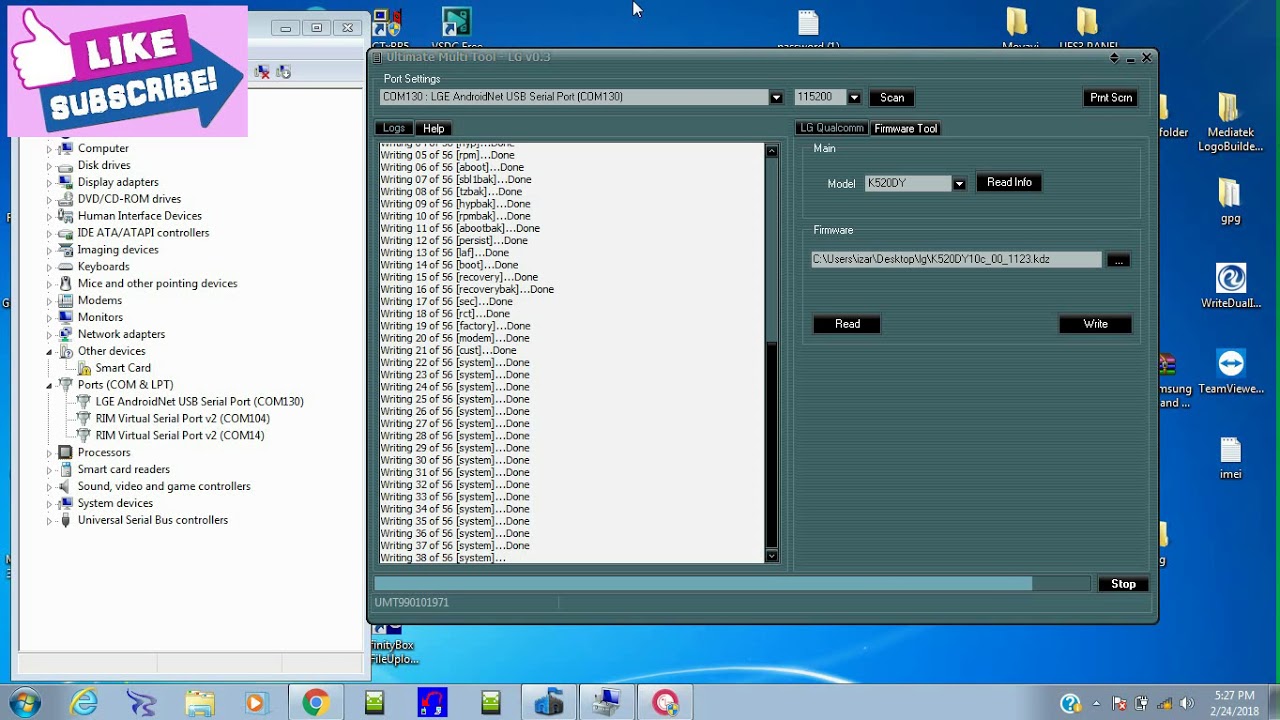Click the uninstall device icon in Device Manager toolbar
The image size is (1280, 720).
262,71
